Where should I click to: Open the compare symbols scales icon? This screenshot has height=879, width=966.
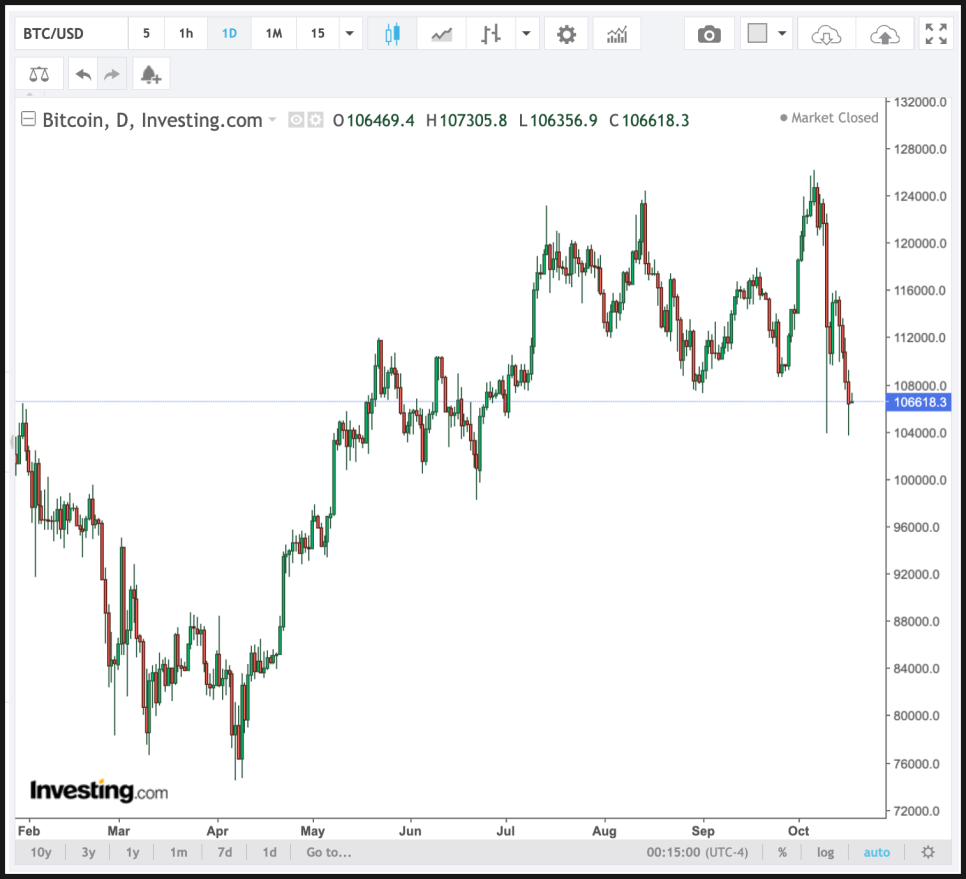coord(38,74)
